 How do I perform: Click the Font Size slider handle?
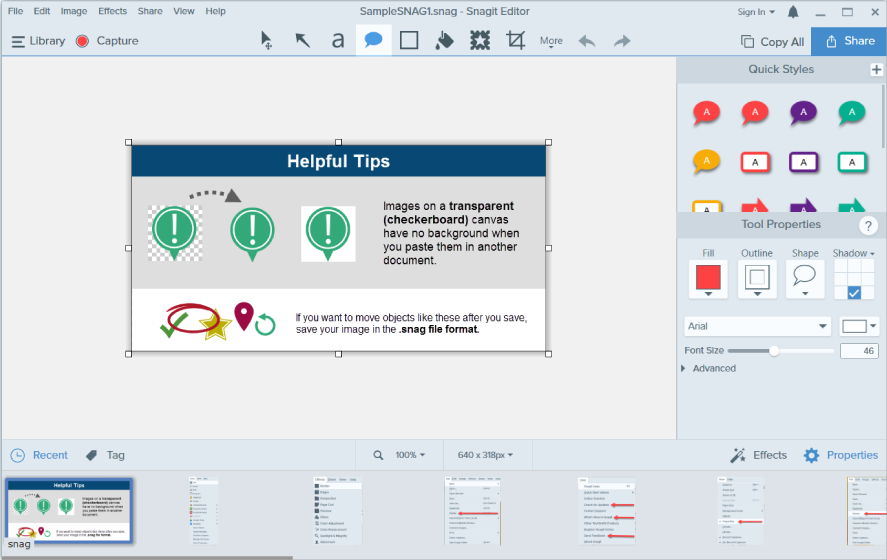pyautogui.click(x=774, y=351)
